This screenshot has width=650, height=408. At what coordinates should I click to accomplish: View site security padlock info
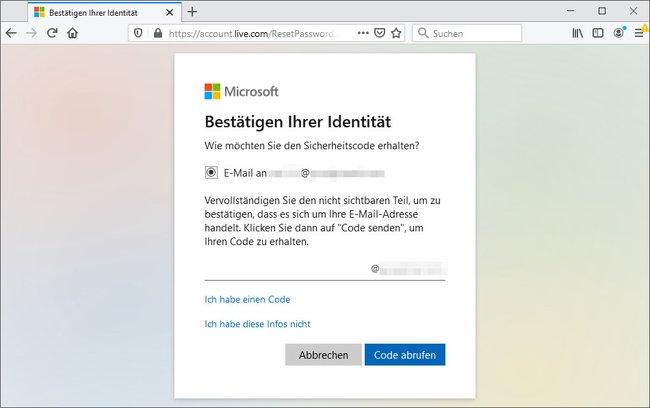158,33
